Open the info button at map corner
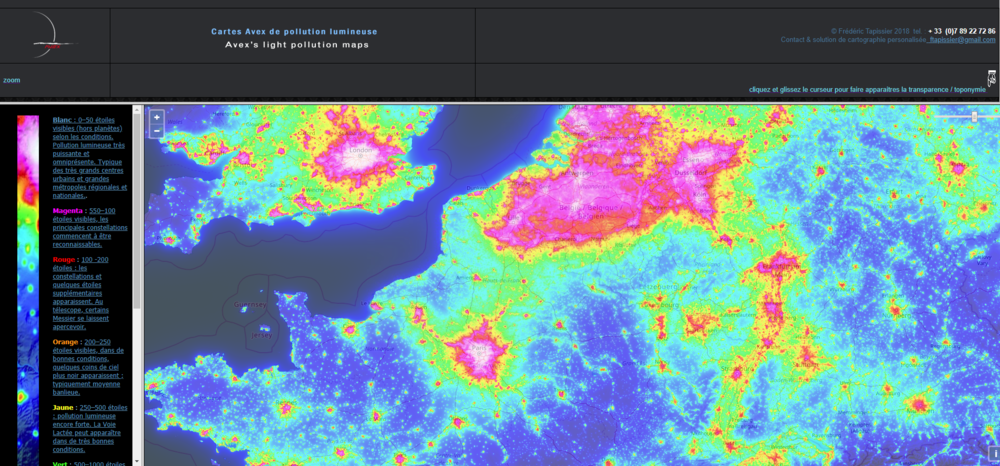Screen dimensions: 1000x466 click(993, 453)
